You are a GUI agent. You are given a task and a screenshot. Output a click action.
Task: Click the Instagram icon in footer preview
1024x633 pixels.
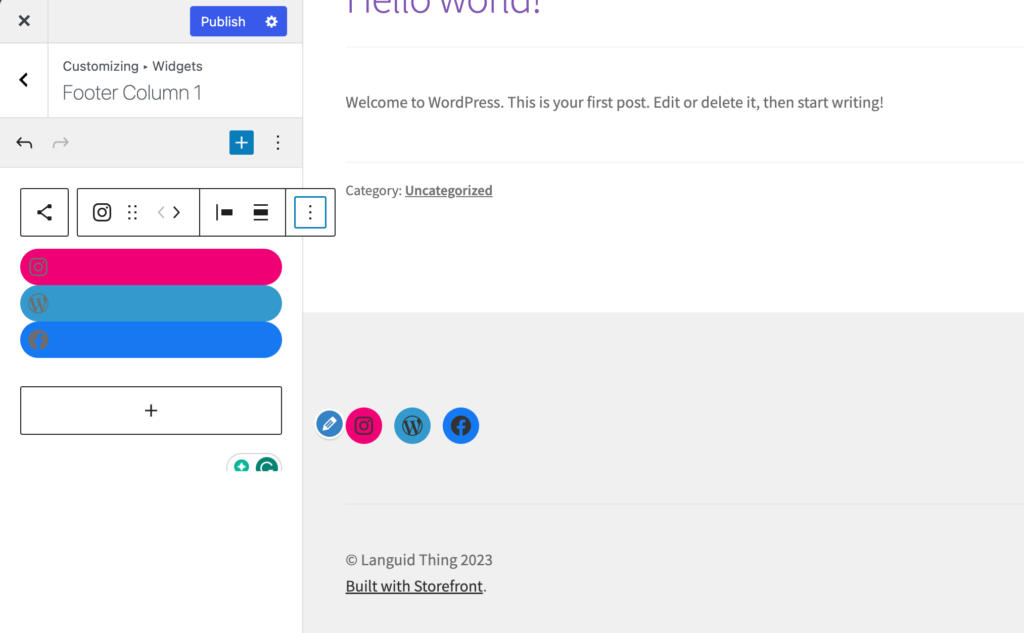(364, 426)
